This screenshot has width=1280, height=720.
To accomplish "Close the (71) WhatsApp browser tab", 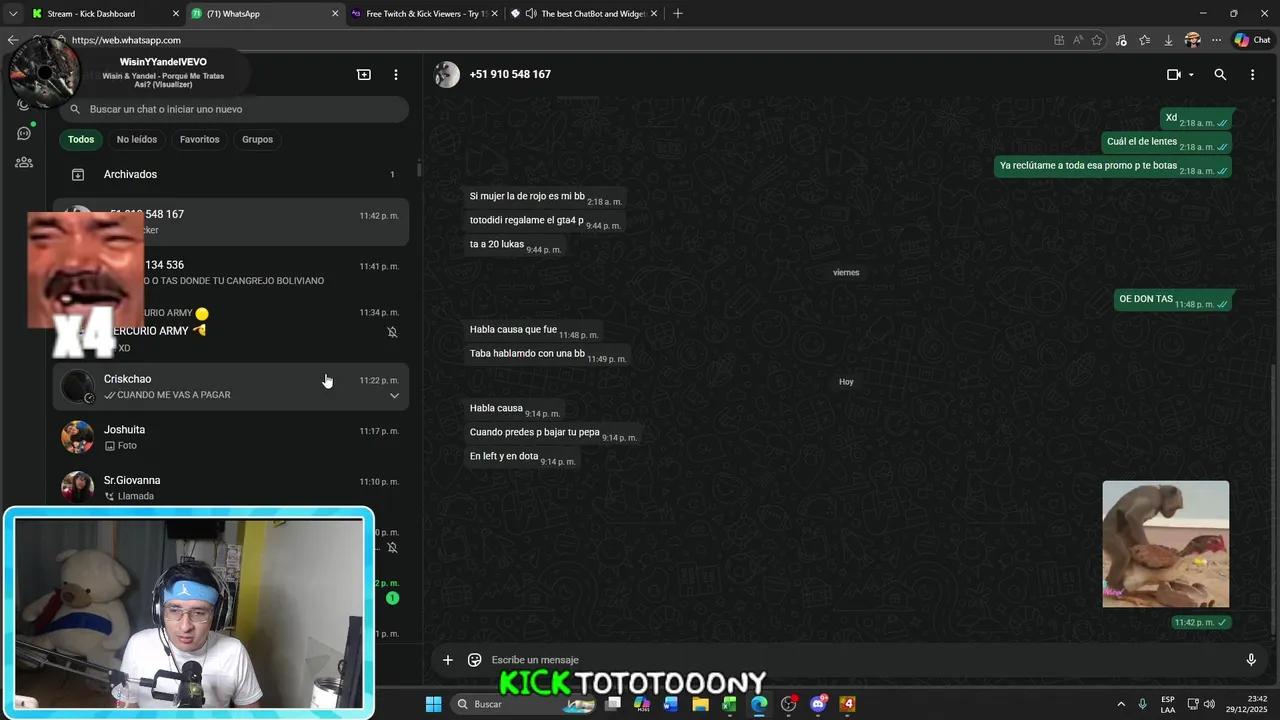I will (x=335, y=14).
